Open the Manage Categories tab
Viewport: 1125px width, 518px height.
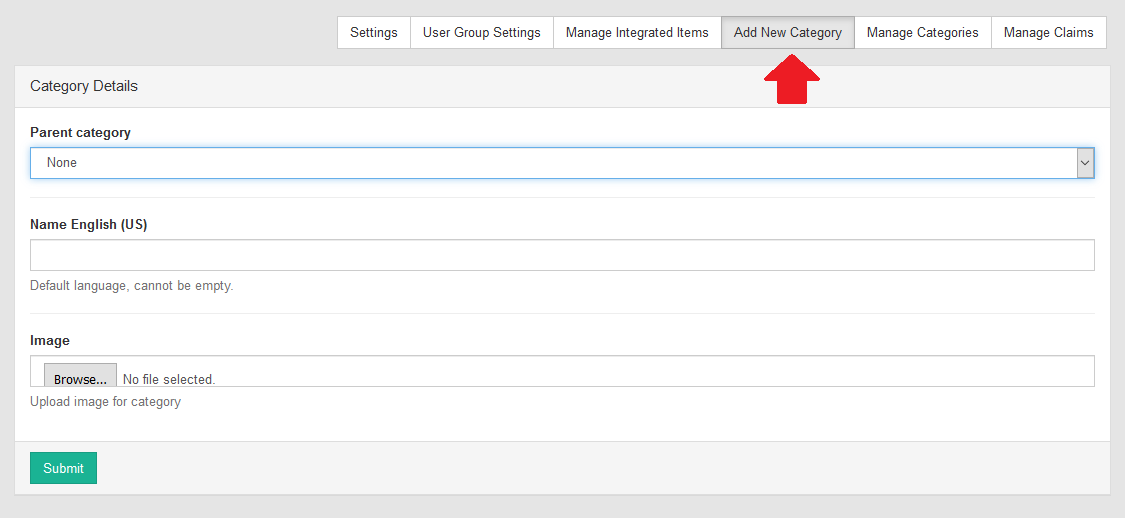point(922,32)
